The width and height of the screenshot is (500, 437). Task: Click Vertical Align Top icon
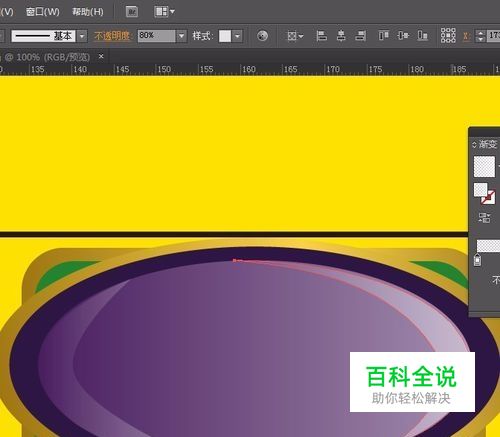[383, 36]
